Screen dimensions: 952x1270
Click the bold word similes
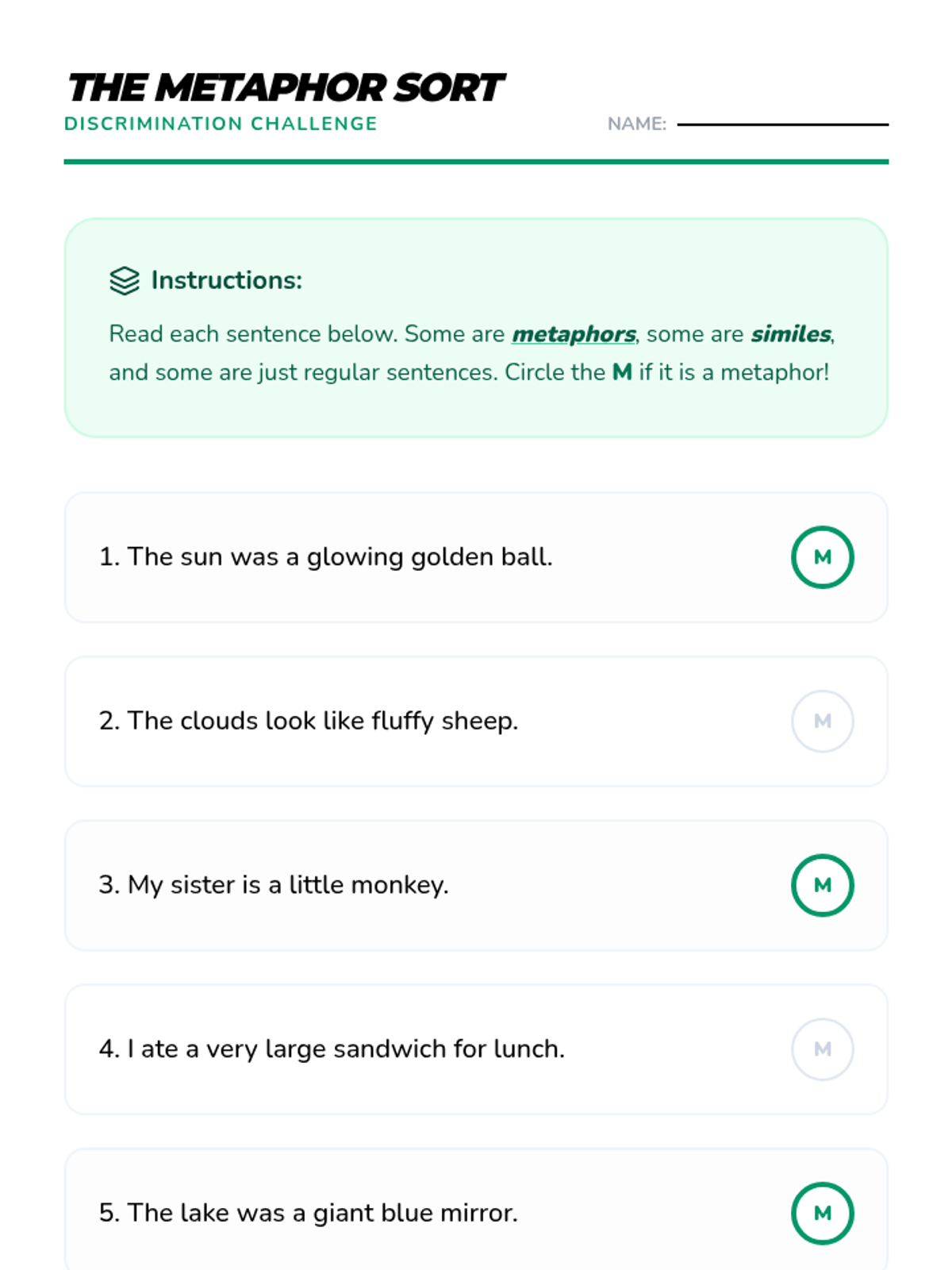(x=791, y=334)
